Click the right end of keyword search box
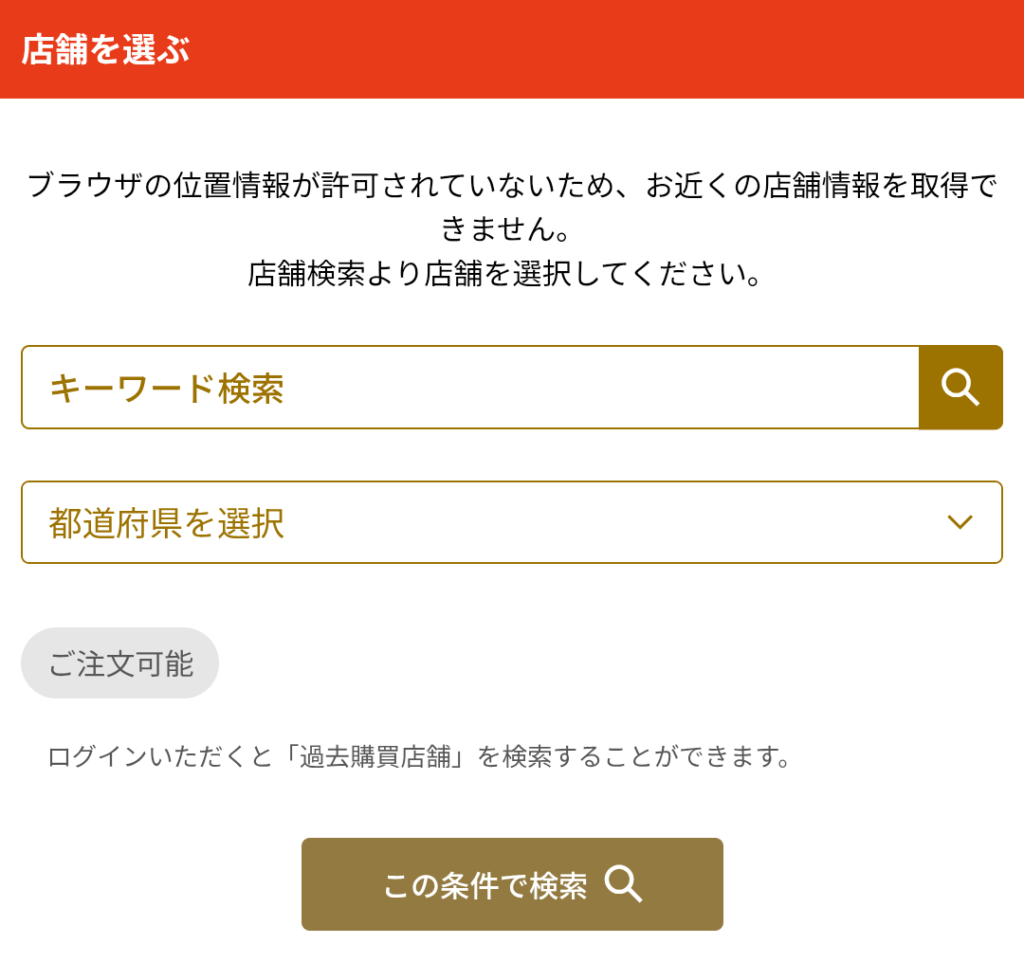The width and height of the screenshot is (1024, 962). (880, 387)
